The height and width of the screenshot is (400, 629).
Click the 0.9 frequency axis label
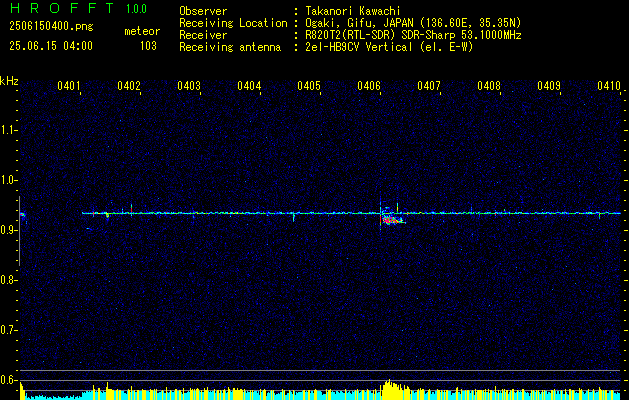pos(8,230)
